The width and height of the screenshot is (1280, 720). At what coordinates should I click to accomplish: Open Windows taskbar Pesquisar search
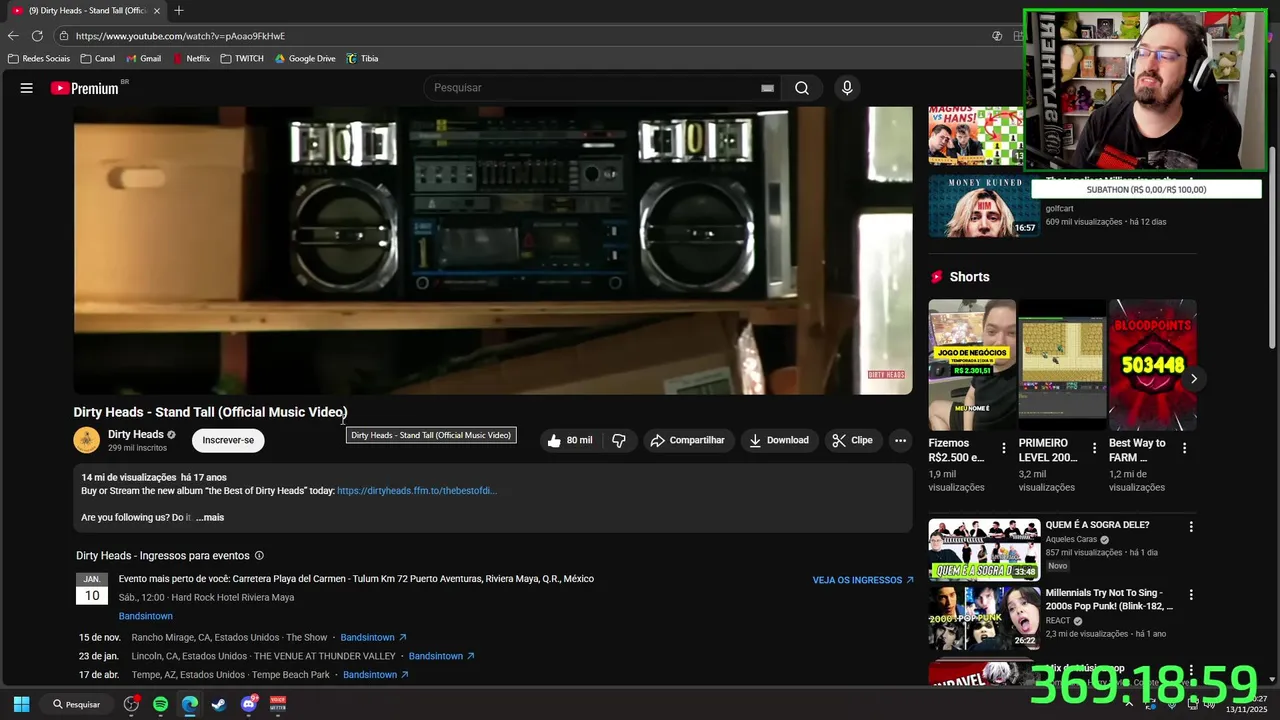coord(77,704)
